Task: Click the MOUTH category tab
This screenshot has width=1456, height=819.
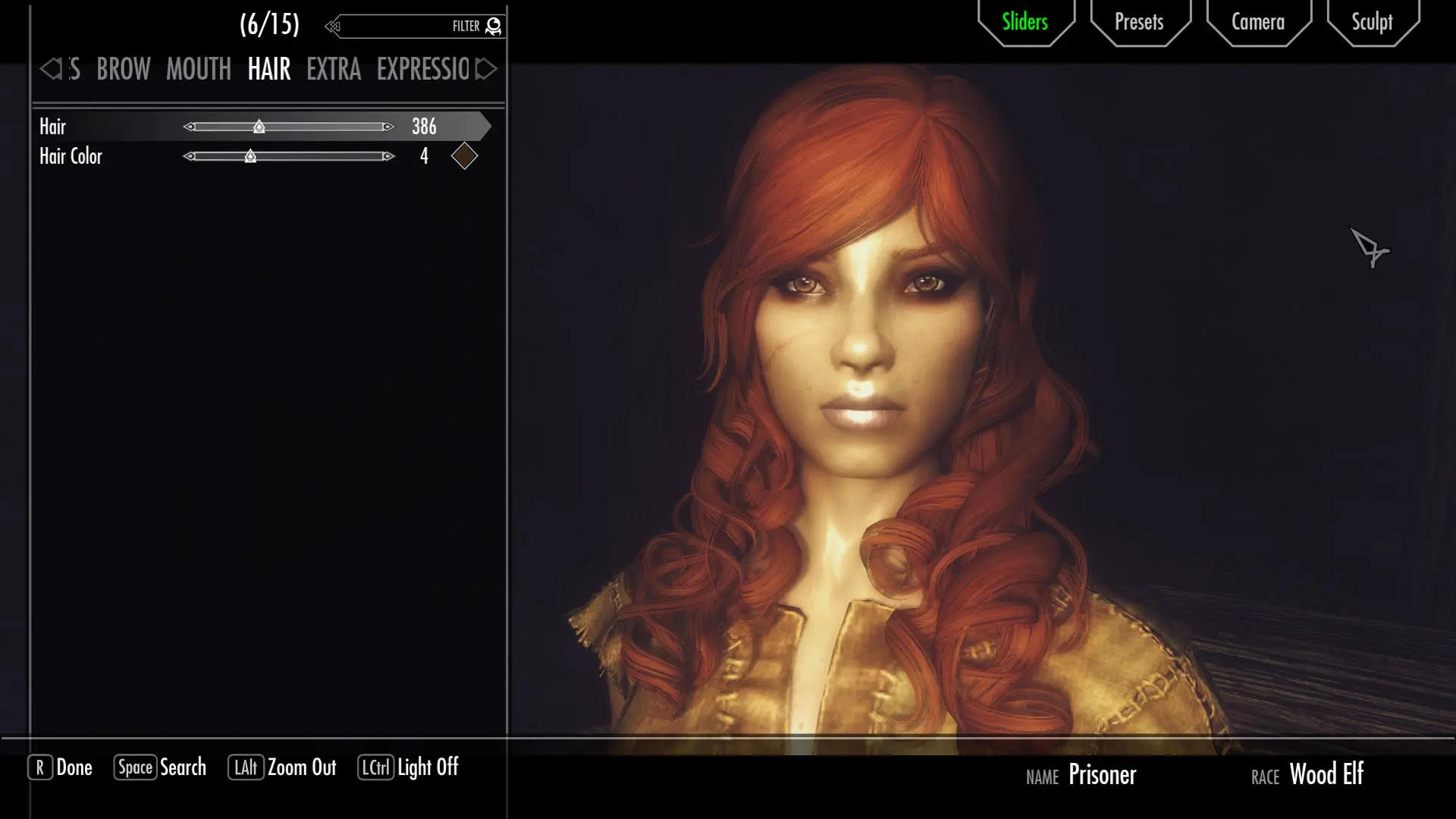Action: [199, 68]
